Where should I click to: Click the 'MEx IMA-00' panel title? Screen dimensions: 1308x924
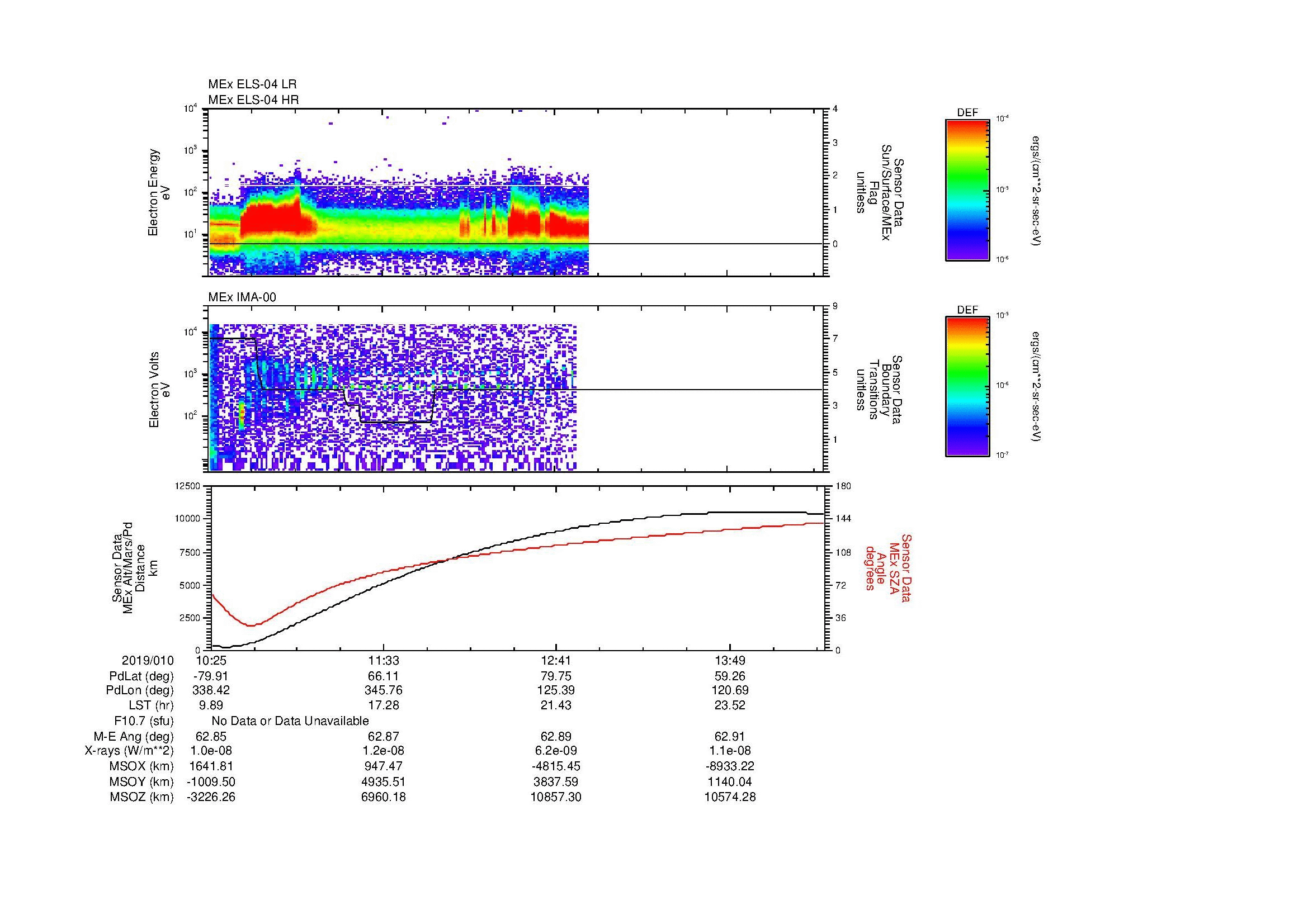[242, 297]
